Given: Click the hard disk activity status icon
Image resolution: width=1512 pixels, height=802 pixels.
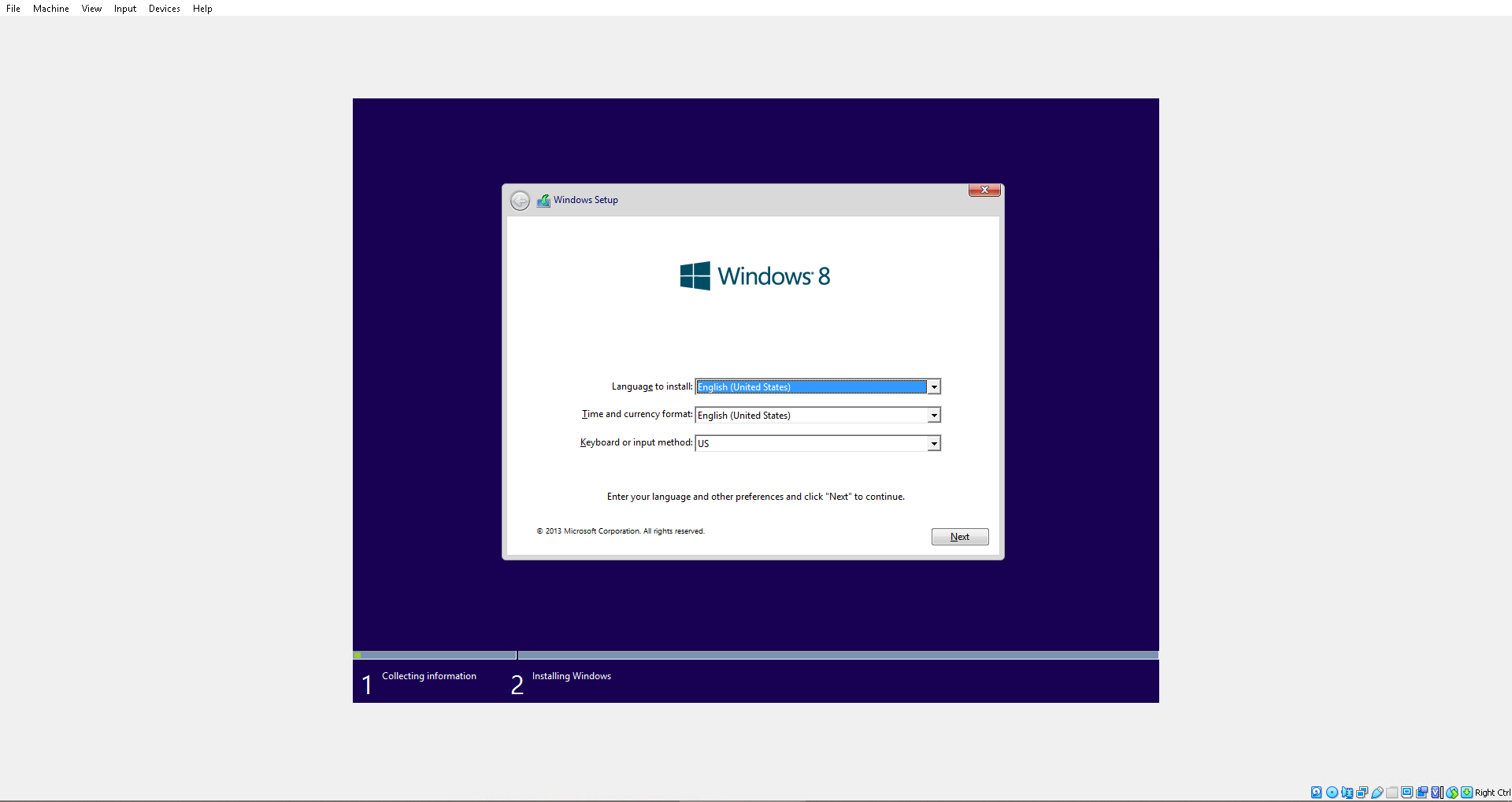Looking at the screenshot, I should point(1316,793).
